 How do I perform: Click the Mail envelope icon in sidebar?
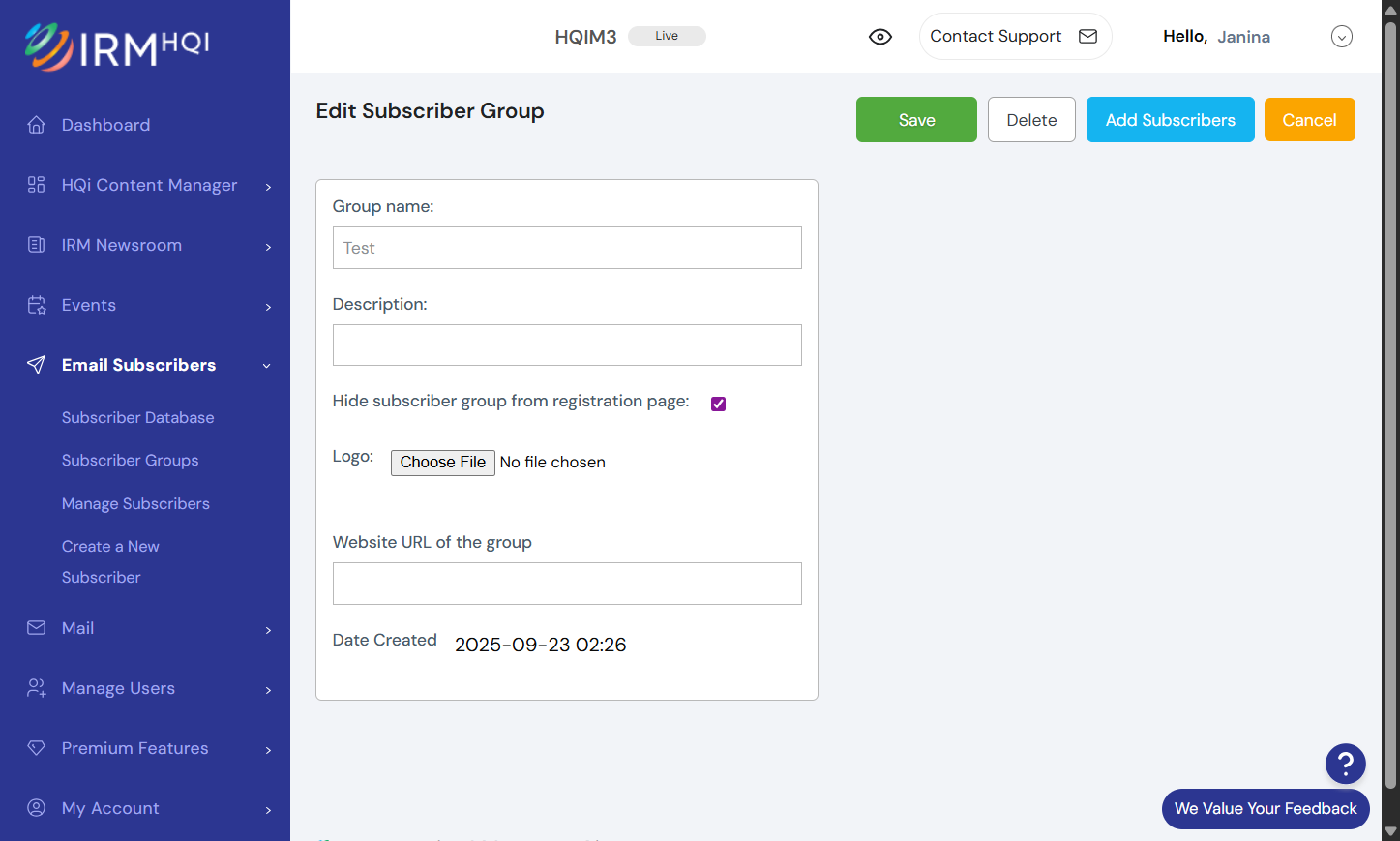click(37, 628)
